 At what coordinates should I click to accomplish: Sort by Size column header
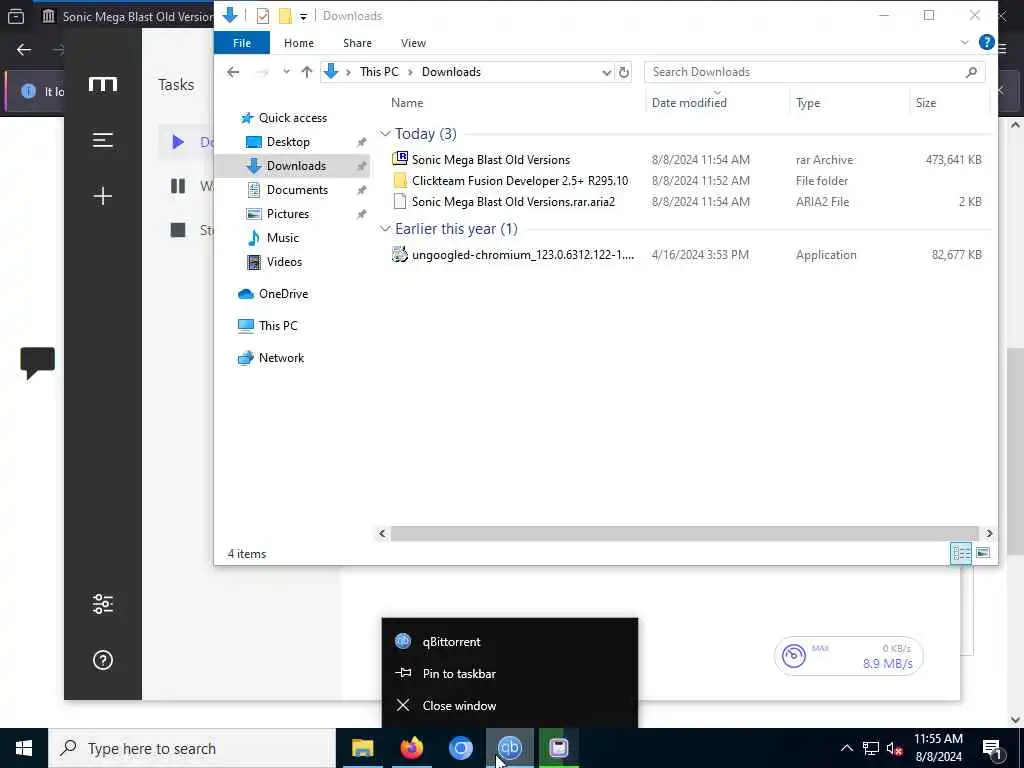(x=925, y=103)
